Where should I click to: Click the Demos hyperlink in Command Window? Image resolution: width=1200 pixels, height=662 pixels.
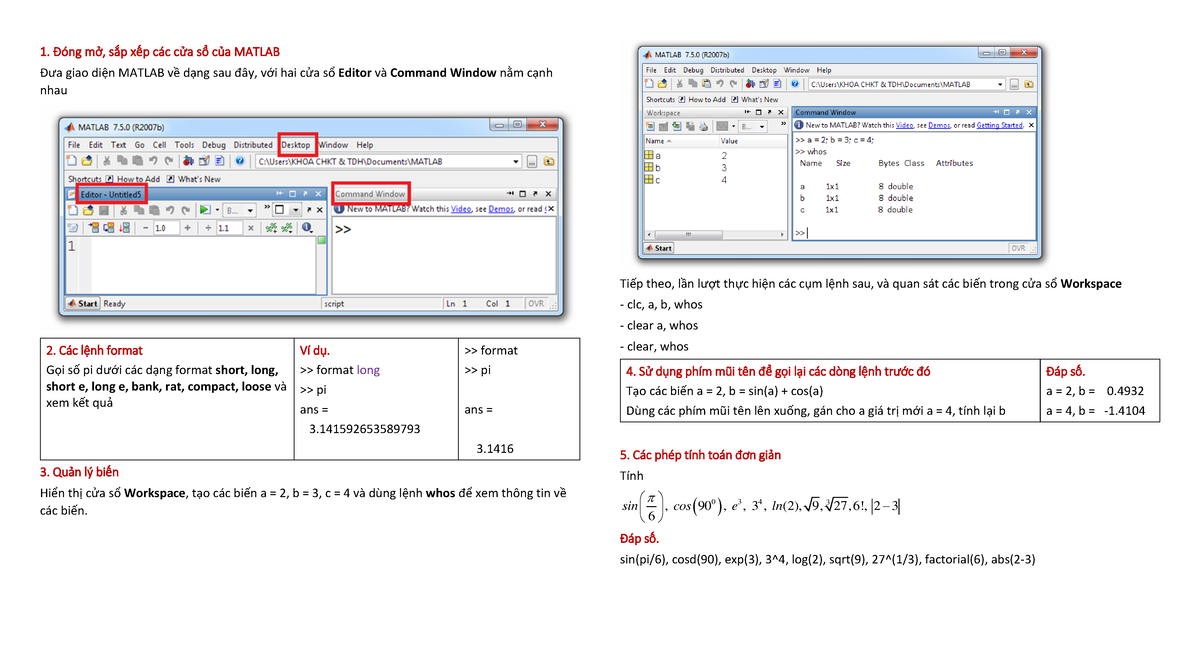tap(940, 125)
